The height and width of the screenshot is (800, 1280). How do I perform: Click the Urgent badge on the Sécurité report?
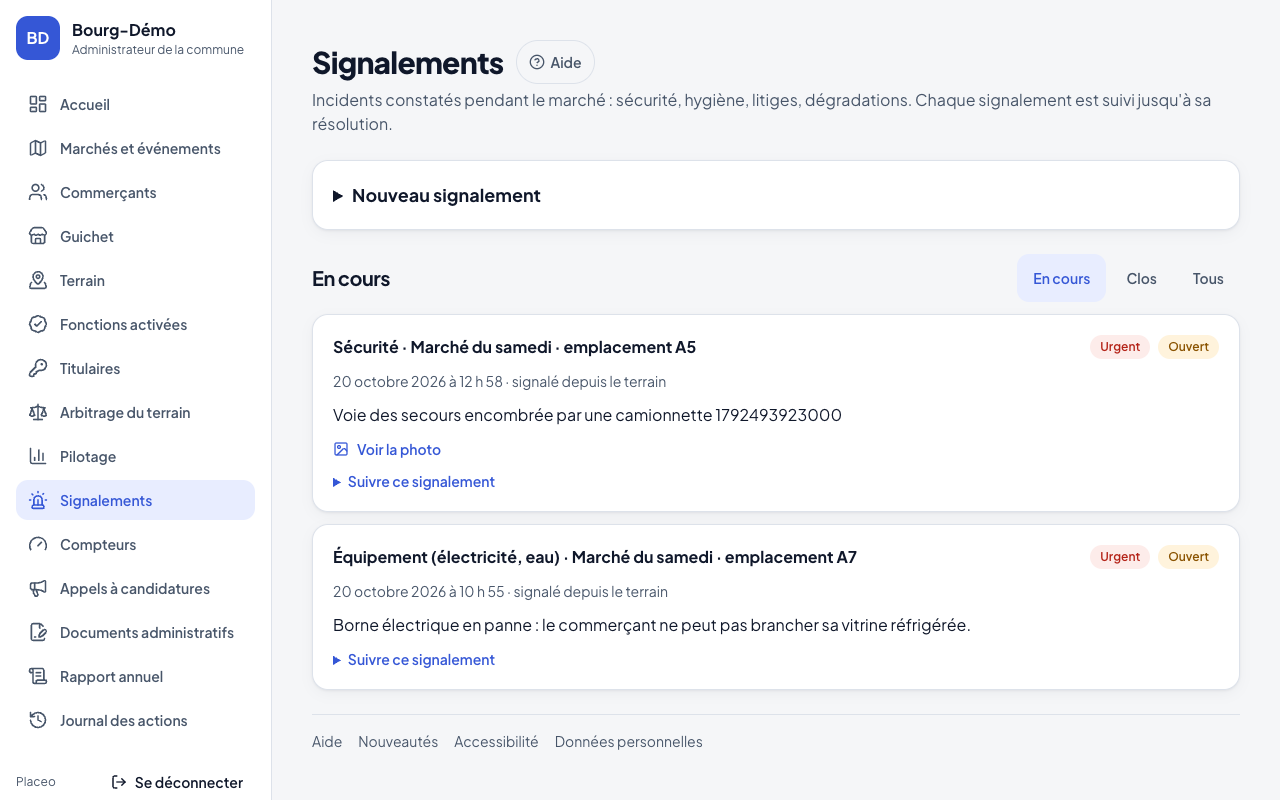(1120, 347)
